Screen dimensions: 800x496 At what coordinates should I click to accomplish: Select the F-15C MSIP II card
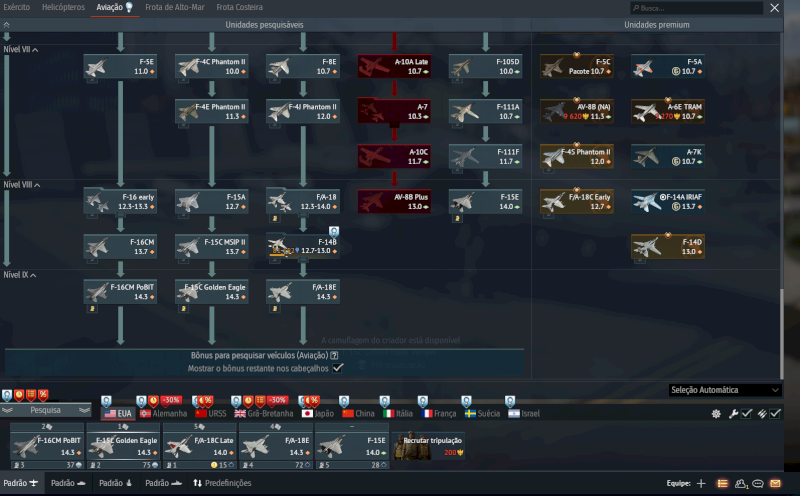click(x=212, y=246)
